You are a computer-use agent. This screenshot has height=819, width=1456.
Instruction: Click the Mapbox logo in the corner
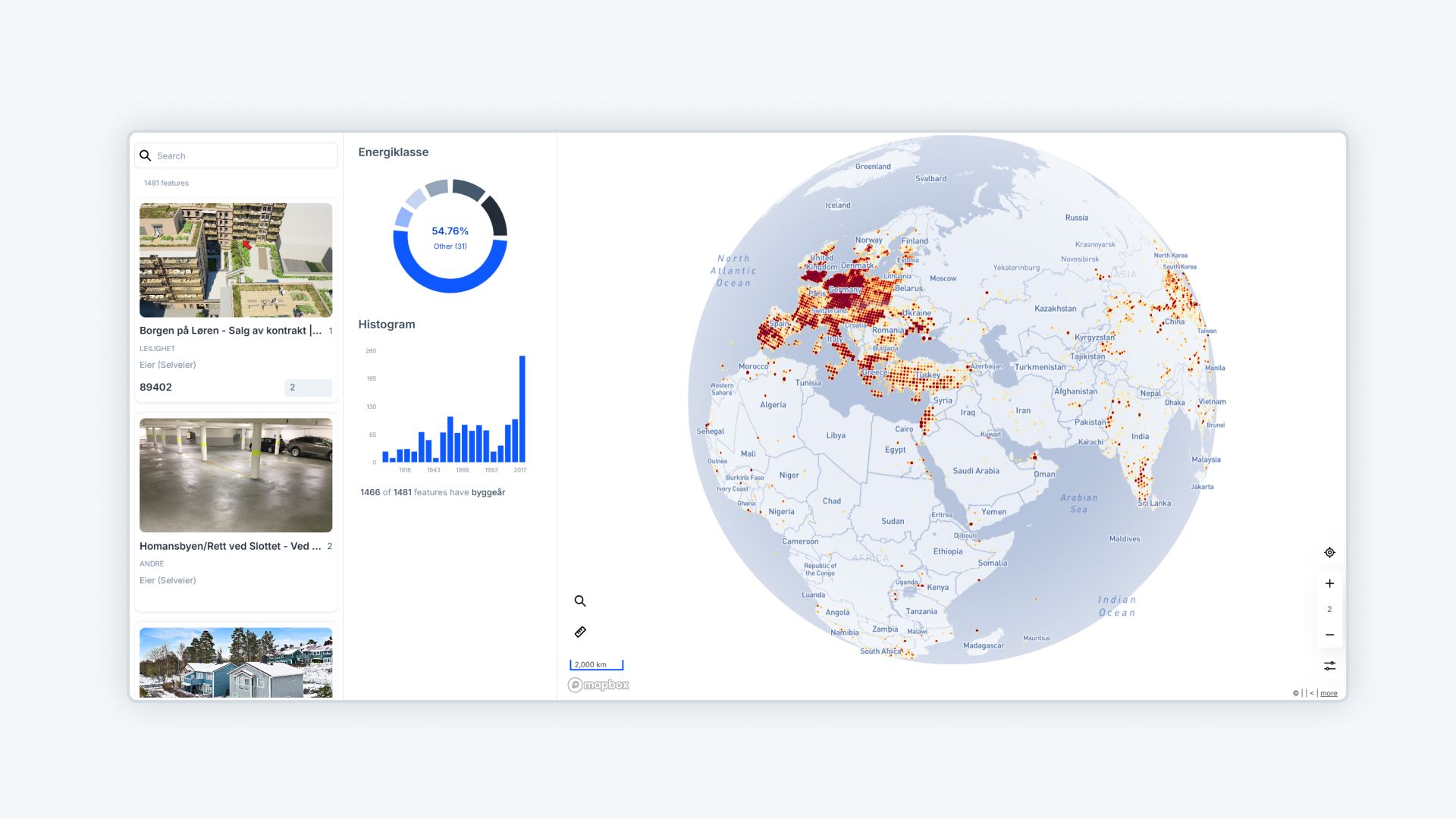pyautogui.click(x=599, y=684)
